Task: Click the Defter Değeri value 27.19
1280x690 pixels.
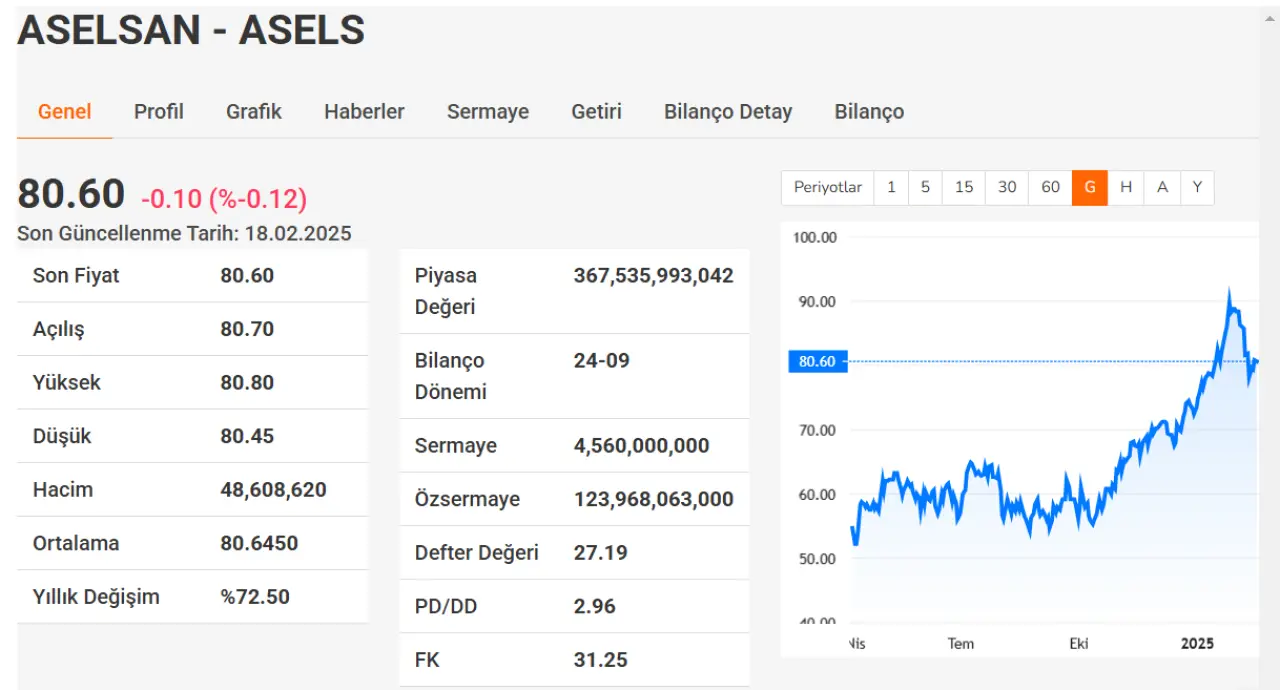Action: pyautogui.click(x=600, y=553)
